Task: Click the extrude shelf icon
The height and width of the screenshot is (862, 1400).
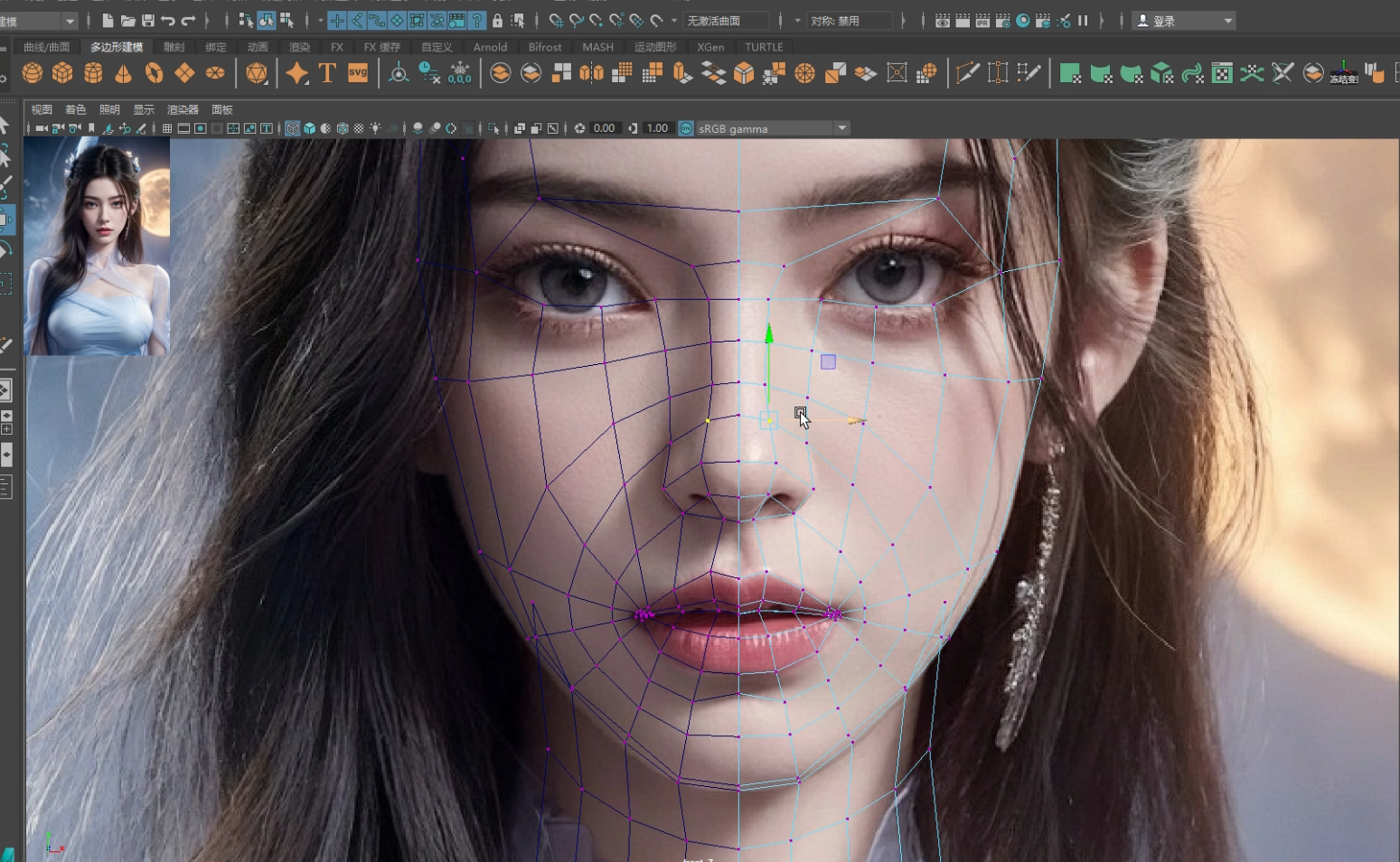Action: coord(683,73)
